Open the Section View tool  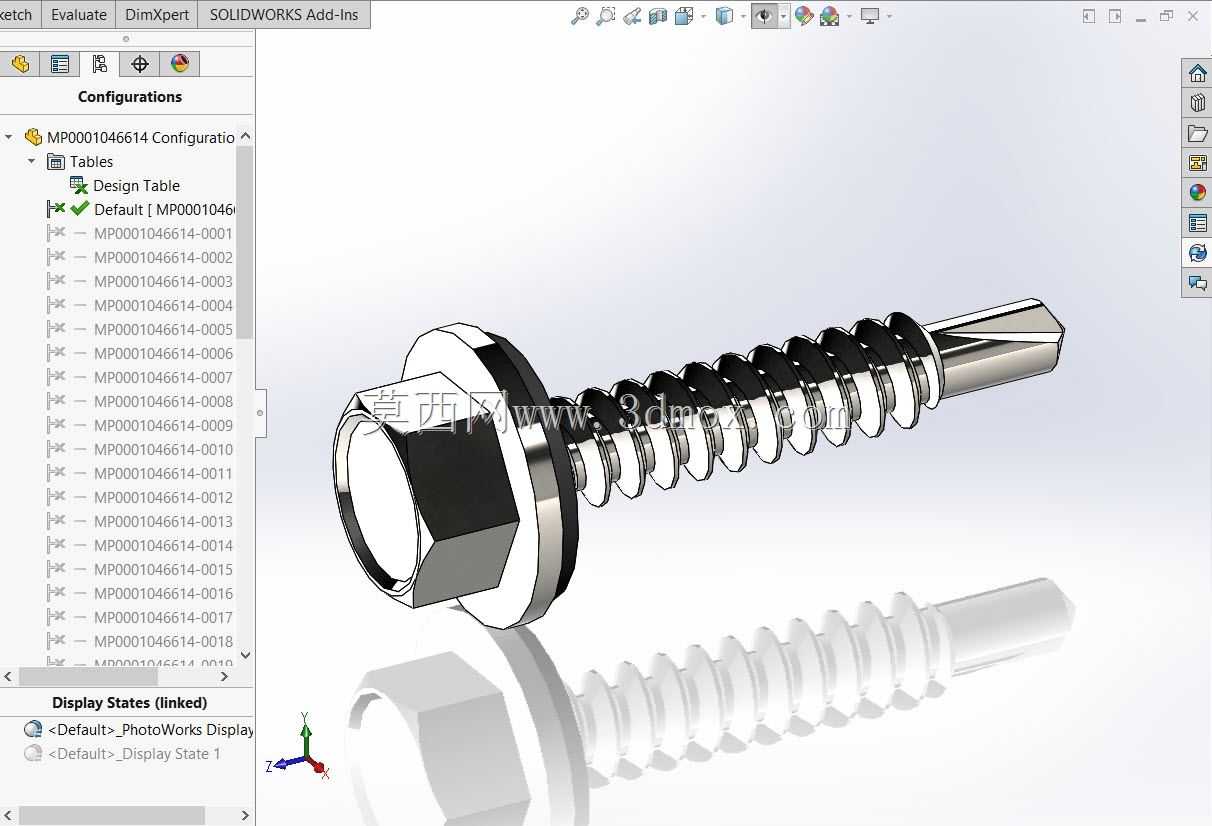point(658,16)
